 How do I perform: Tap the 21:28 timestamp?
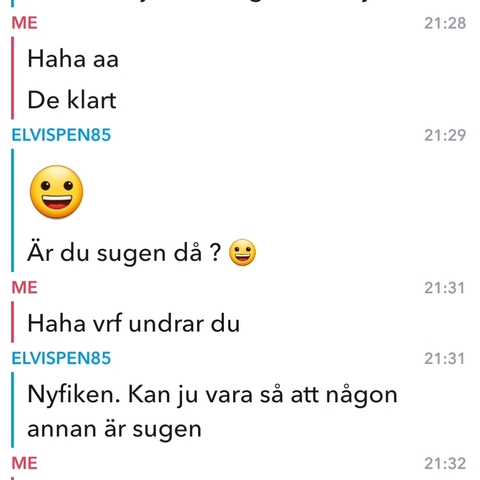pyautogui.click(x=445, y=23)
